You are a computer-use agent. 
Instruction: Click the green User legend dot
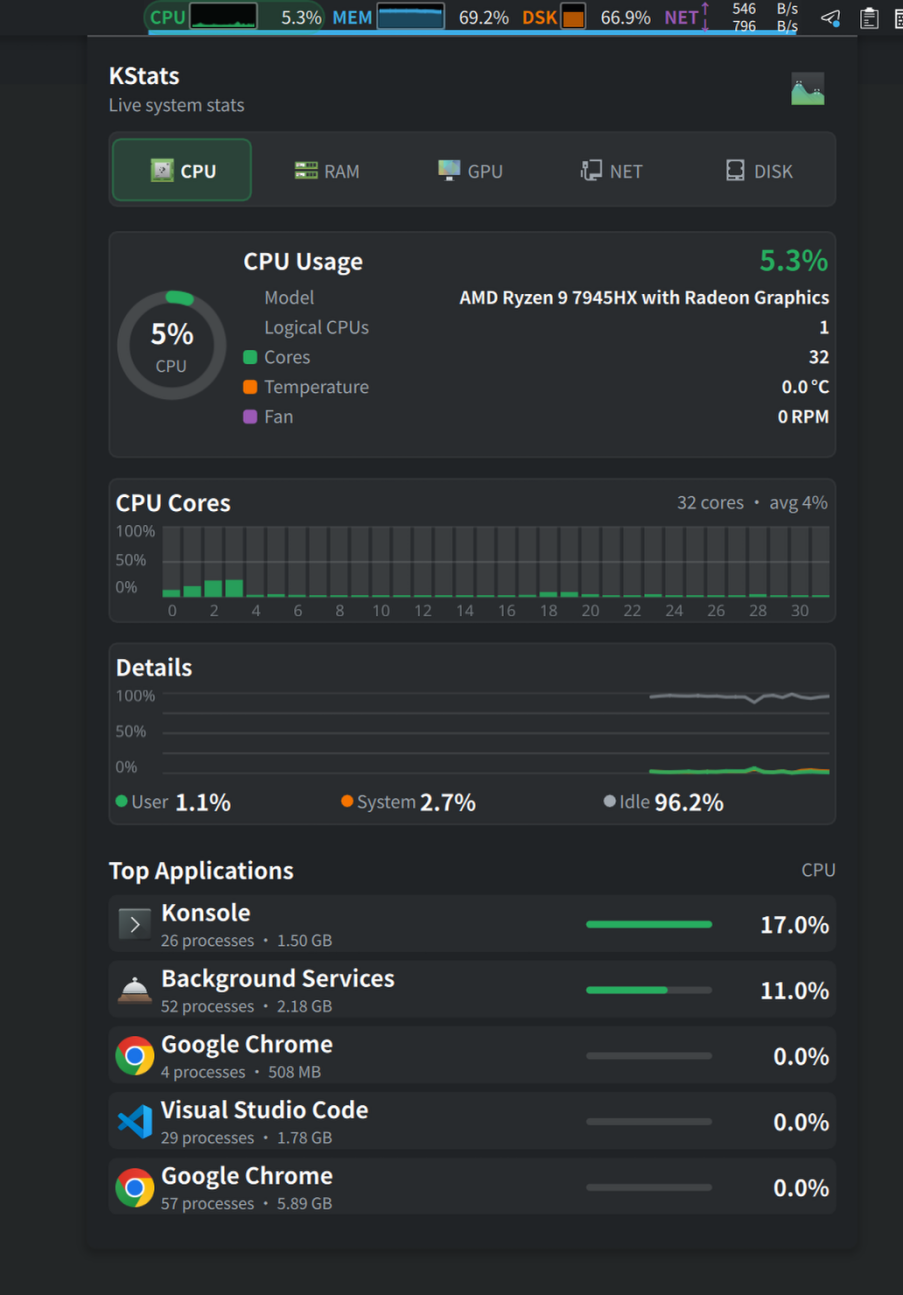(x=122, y=801)
